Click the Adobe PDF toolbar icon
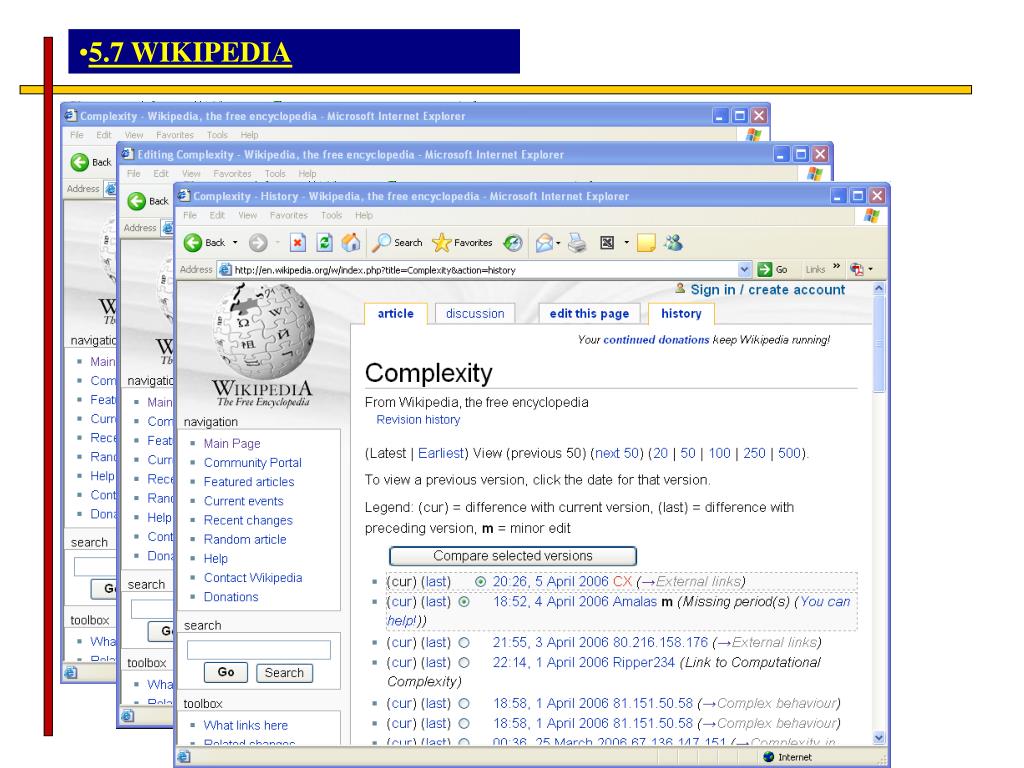 [857, 269]
